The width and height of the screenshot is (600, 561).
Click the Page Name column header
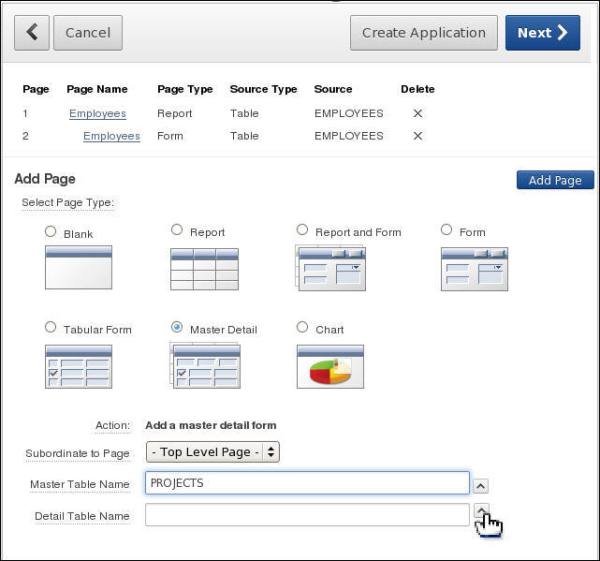[97, 89]
